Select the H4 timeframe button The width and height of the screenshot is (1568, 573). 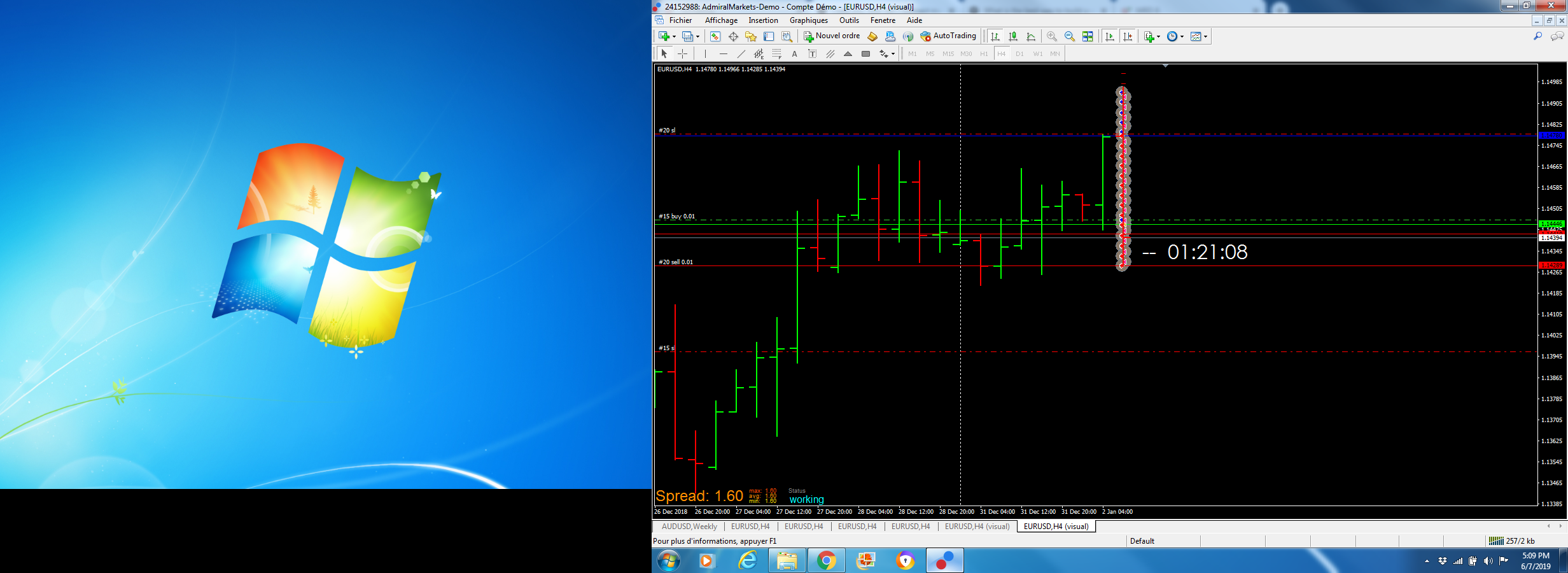click(x=1002, y=53)
